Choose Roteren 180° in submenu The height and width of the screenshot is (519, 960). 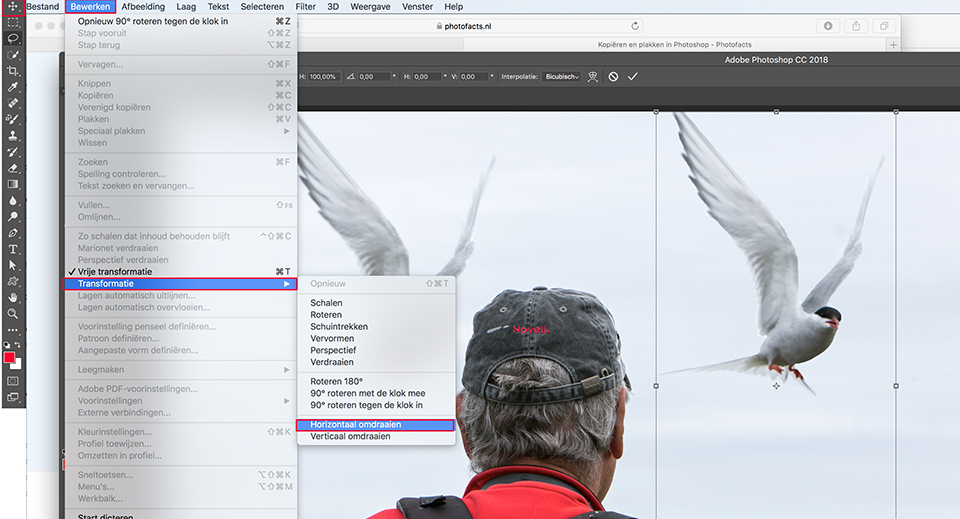pyautogui.click(x=375, y=381)
